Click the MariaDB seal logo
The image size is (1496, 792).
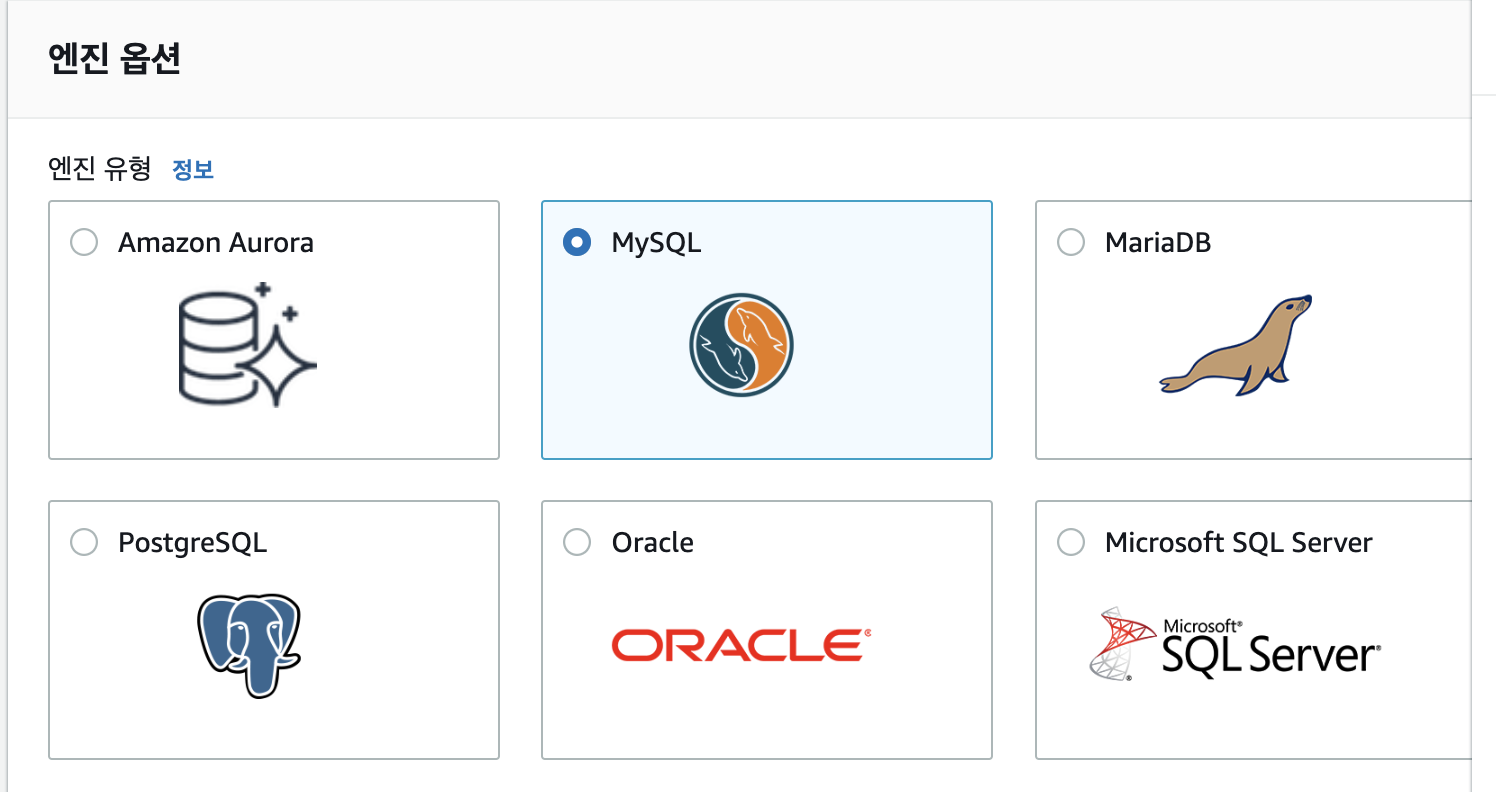click(1236, 345)
